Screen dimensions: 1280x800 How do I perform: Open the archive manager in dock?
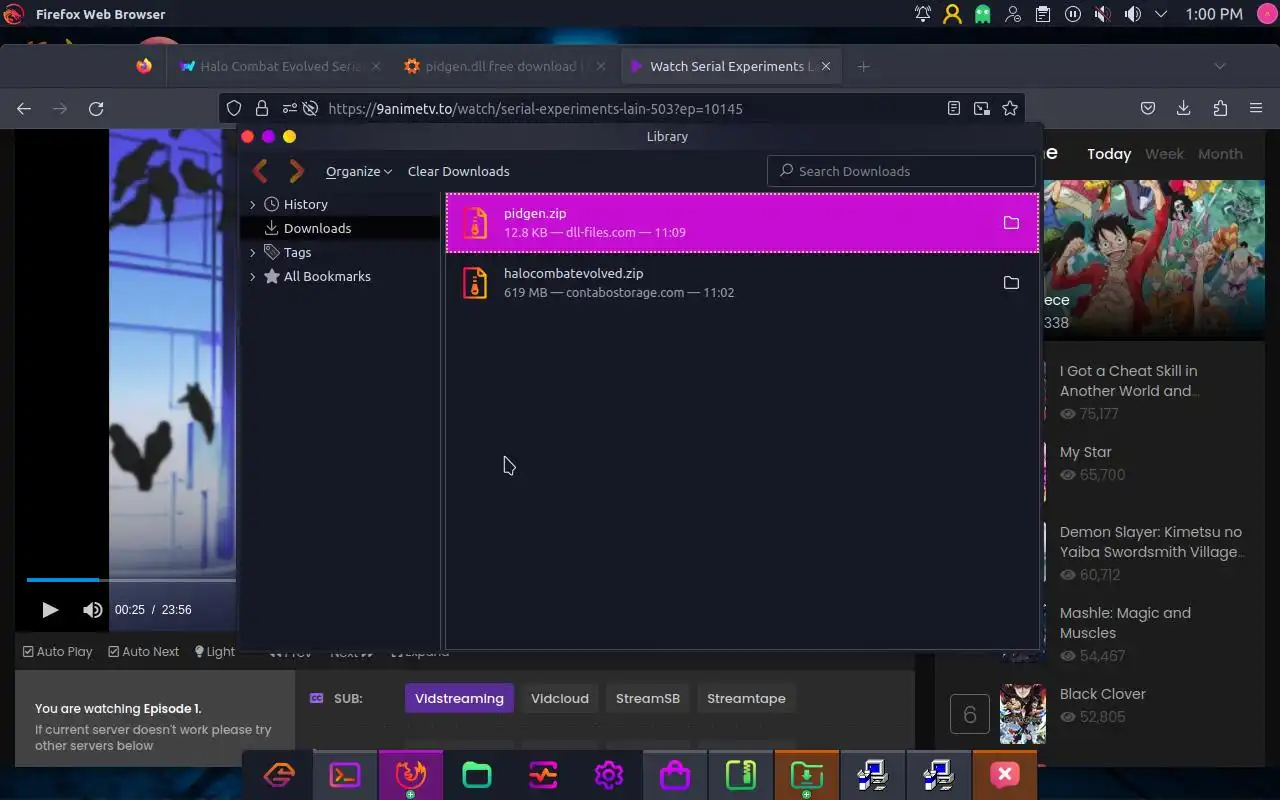tap(741, 775)
